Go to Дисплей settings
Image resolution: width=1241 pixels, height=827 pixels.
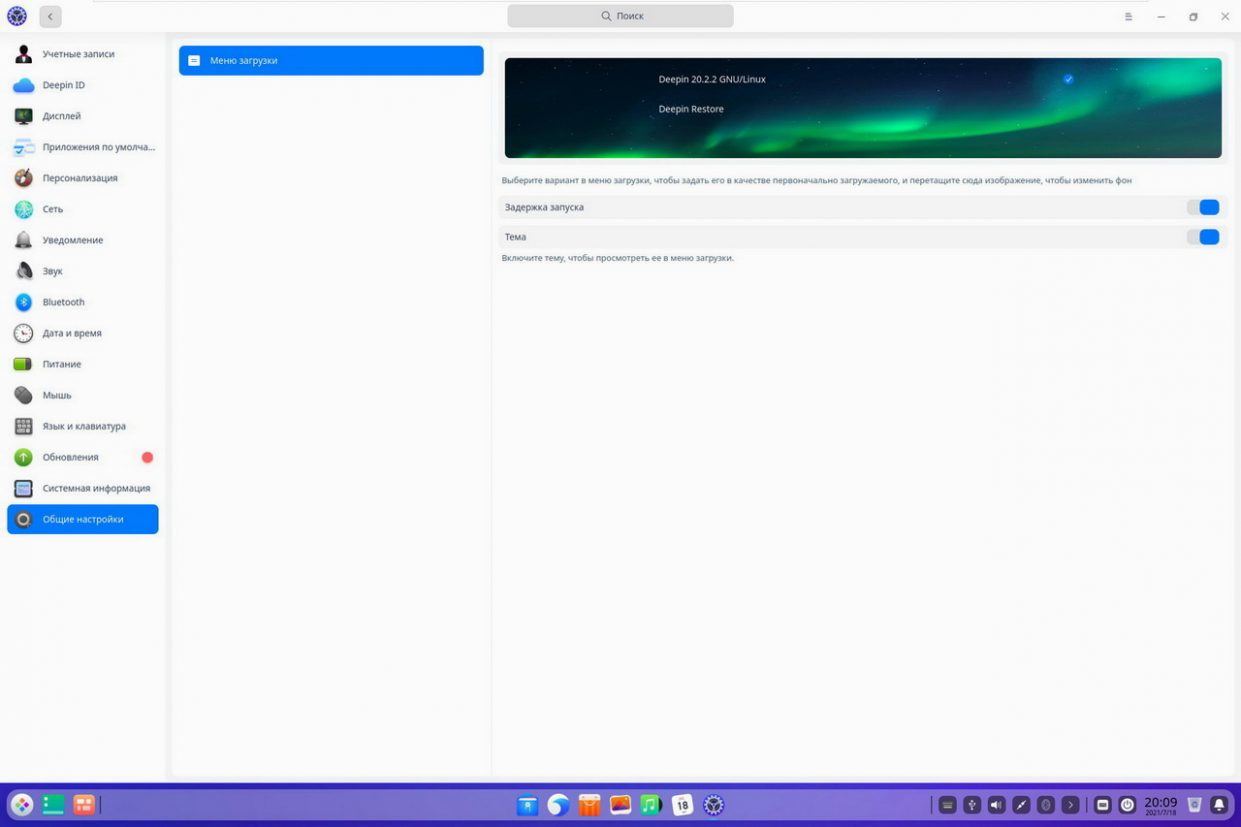pyautogui.click(x=61, y=116)
